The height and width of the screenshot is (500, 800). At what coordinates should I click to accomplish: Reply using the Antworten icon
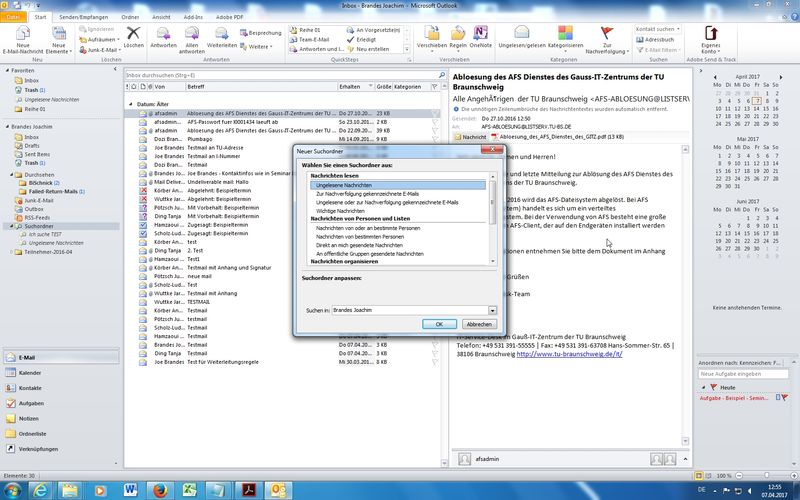[x=163, y=37]
